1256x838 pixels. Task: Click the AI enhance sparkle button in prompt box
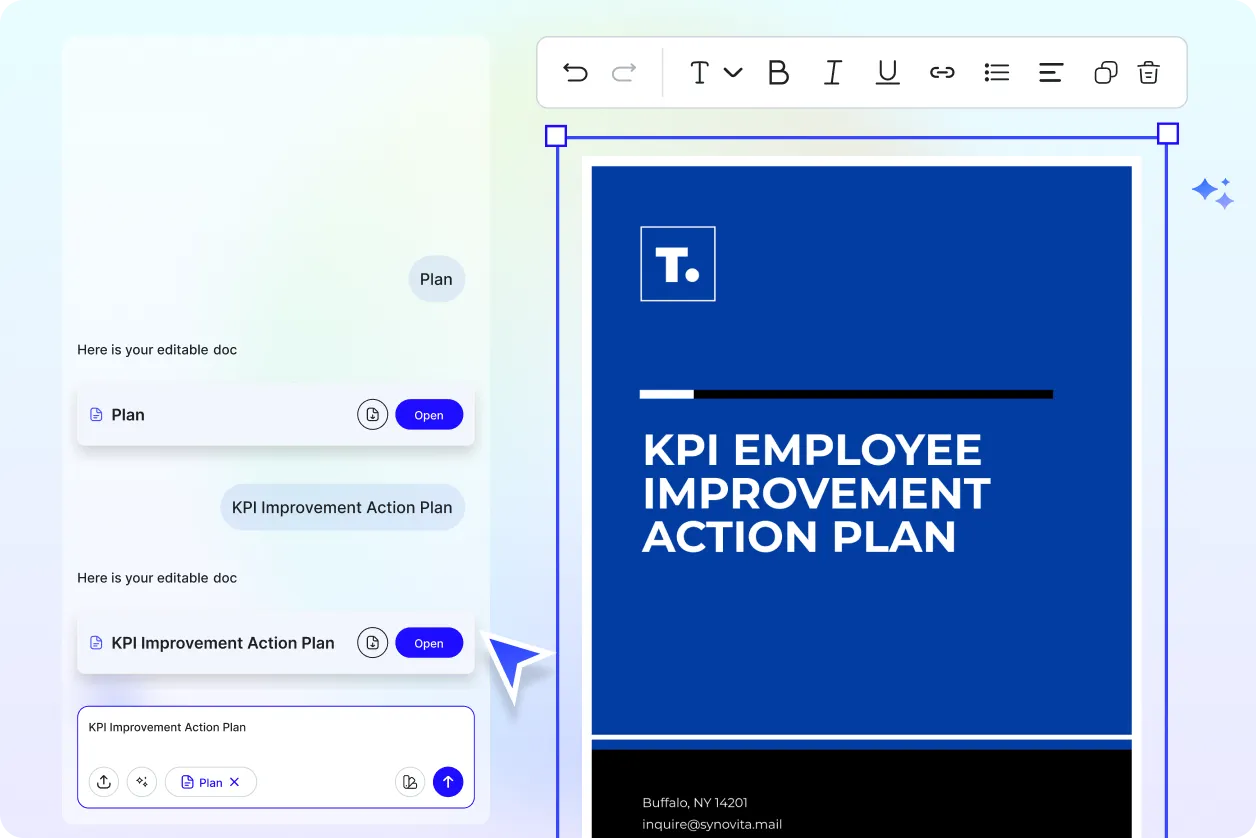pos(142,782)
